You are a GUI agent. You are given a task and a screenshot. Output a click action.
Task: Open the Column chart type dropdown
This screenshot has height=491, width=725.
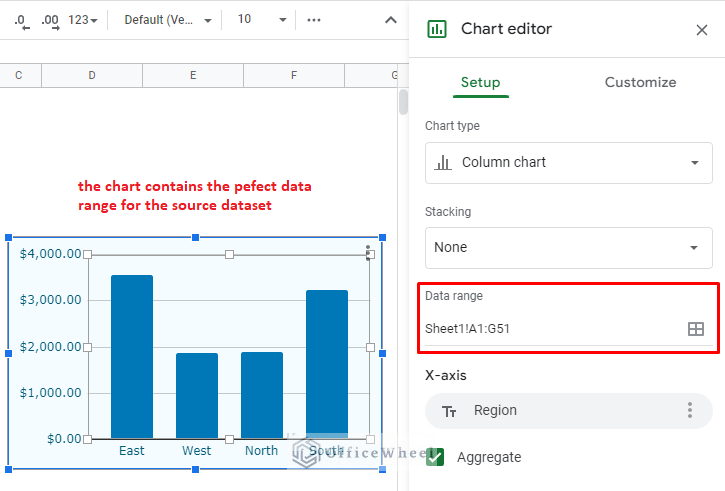click(569, 163)
